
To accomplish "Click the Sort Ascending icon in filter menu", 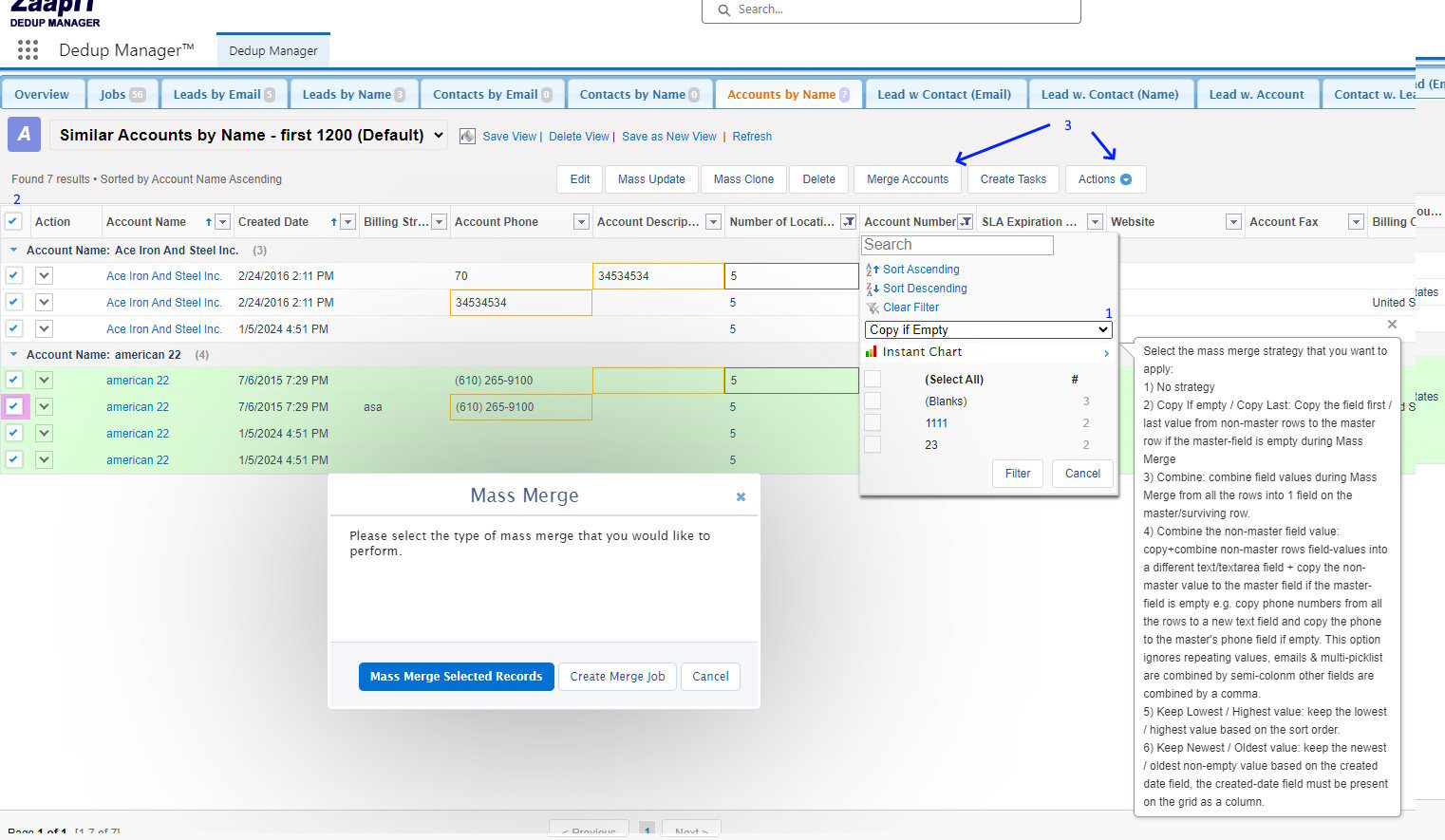I will [872, 270].
